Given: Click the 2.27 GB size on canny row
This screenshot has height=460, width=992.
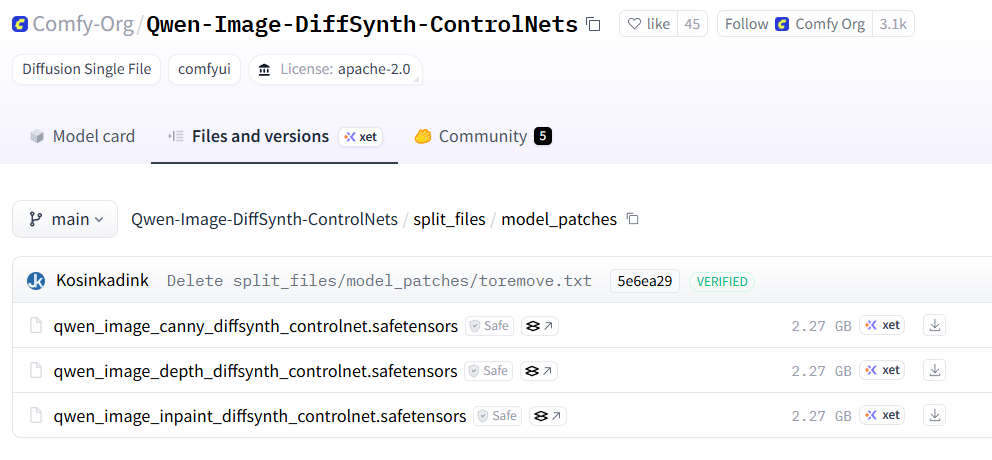Looking at the screenshot, I should (x=821, y=326).
